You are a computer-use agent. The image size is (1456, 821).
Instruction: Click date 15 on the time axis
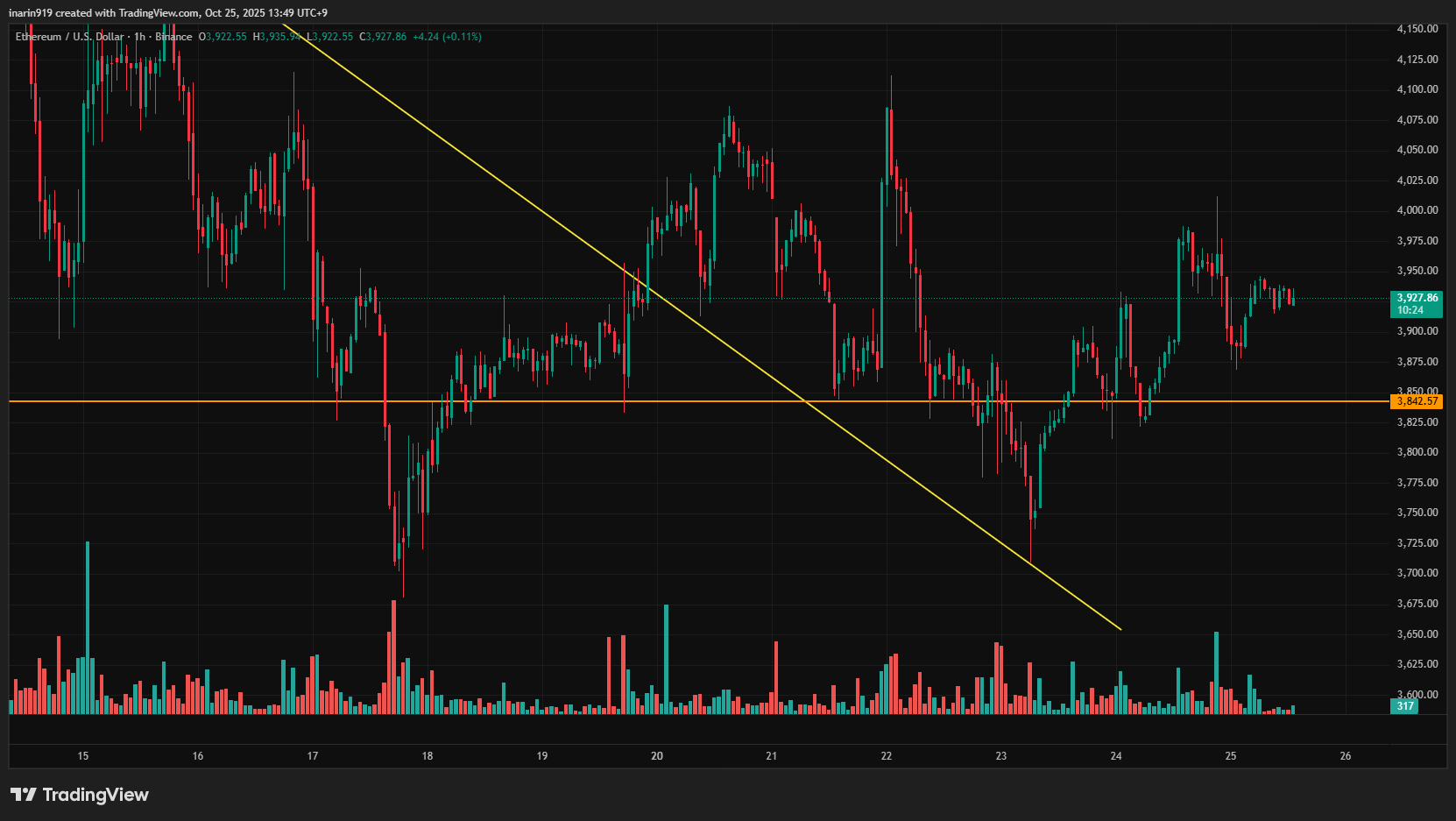(83, 756)
